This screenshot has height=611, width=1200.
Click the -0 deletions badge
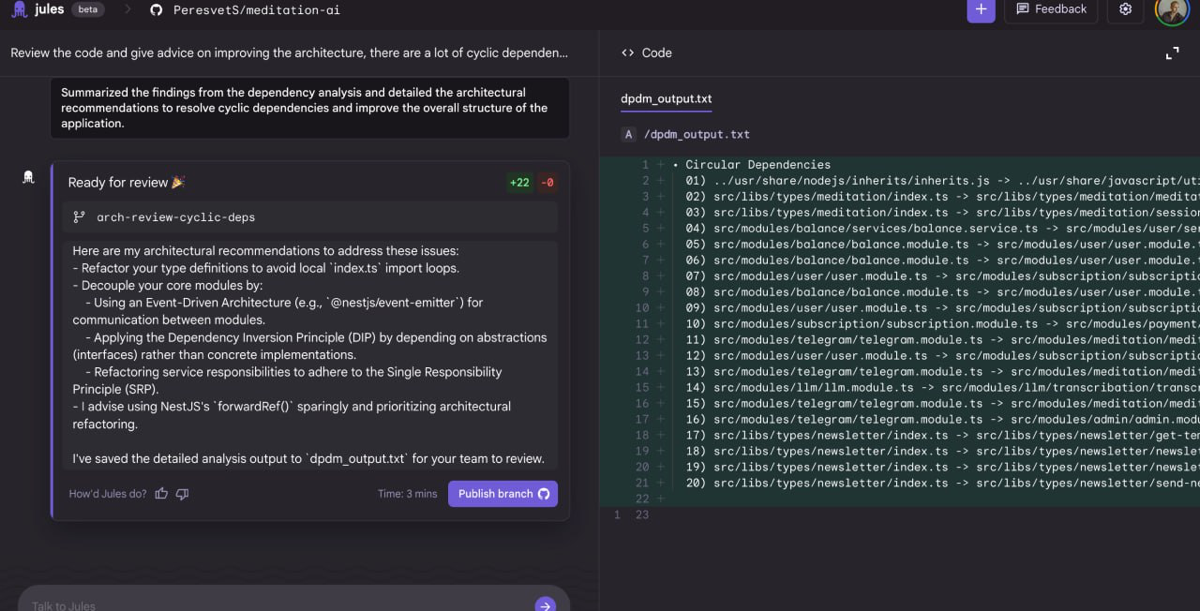(547, 183)
